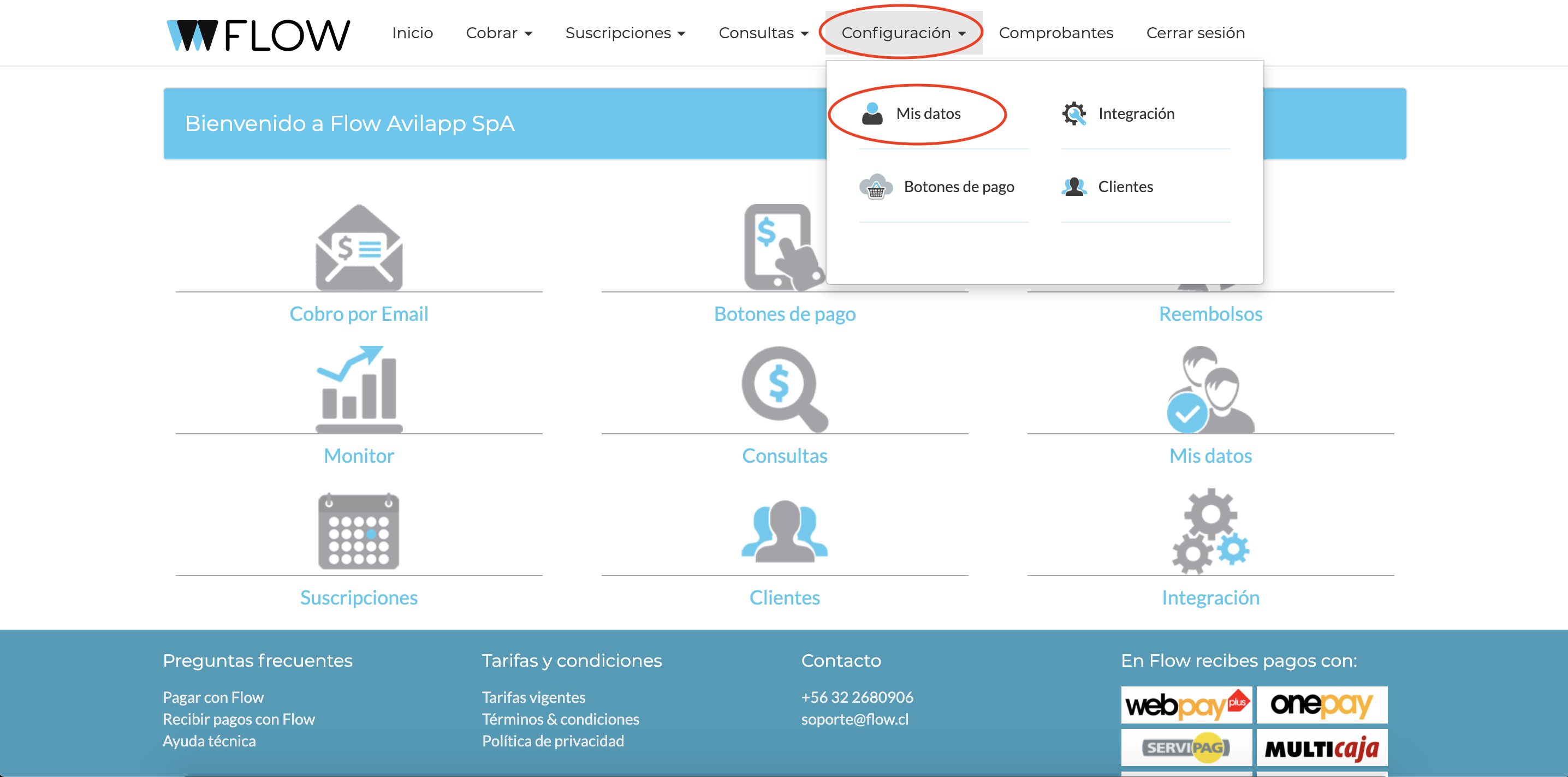The height and width of the screenshot is (777, 1568).
Task: Open Tarifas vigentes footer link
Action: pos(533,697)
